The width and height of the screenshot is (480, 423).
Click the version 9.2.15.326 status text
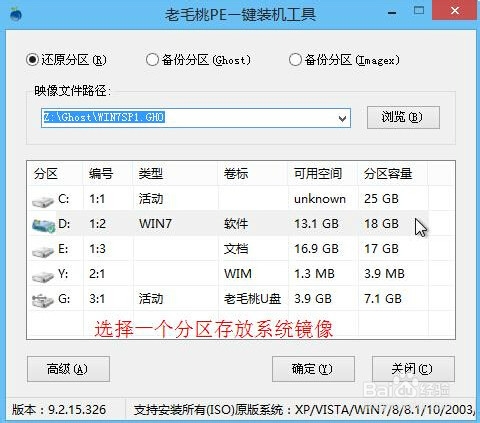(x=59, y=410)
